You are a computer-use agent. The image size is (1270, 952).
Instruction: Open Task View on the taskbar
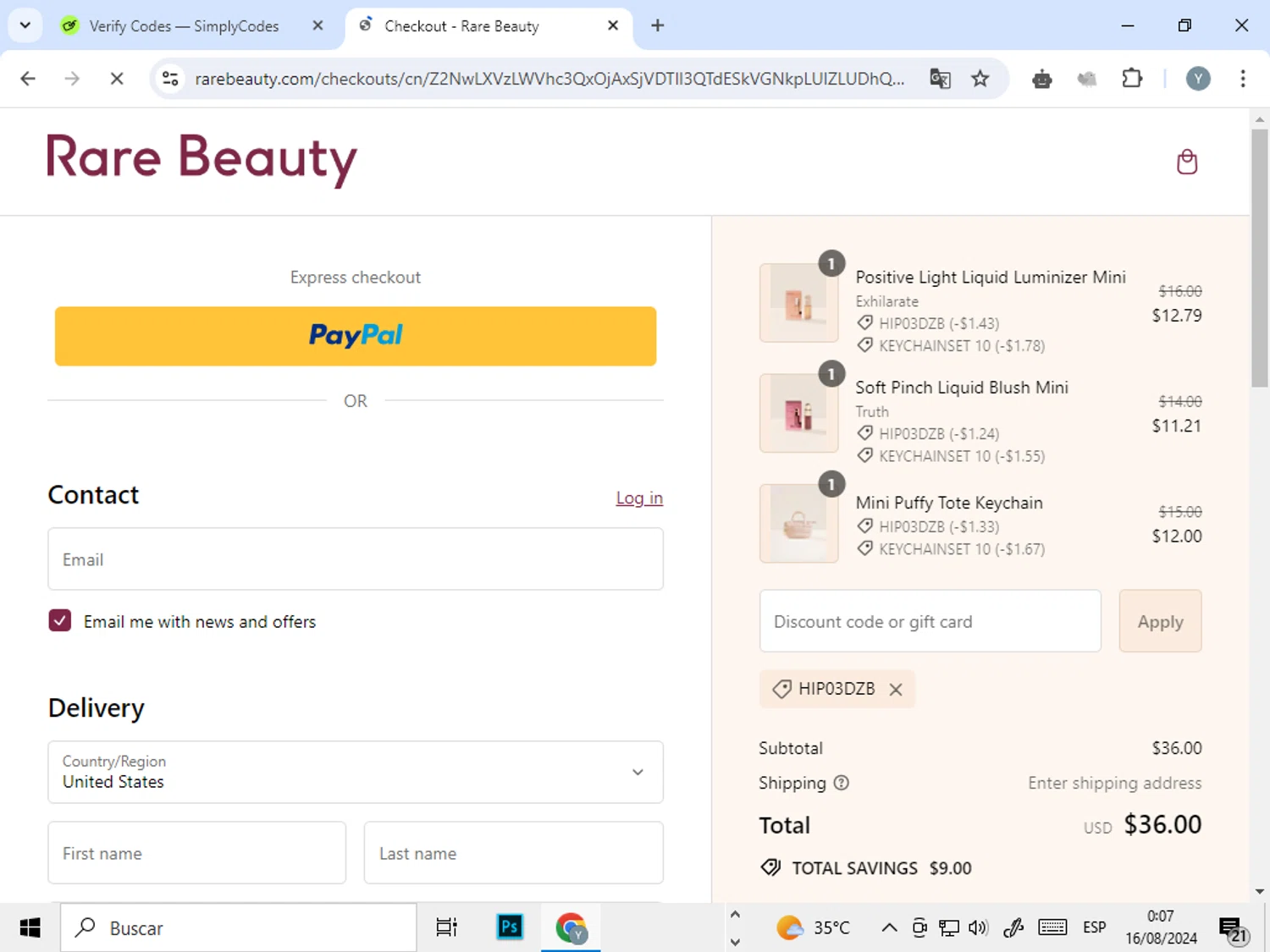(446, 928)
